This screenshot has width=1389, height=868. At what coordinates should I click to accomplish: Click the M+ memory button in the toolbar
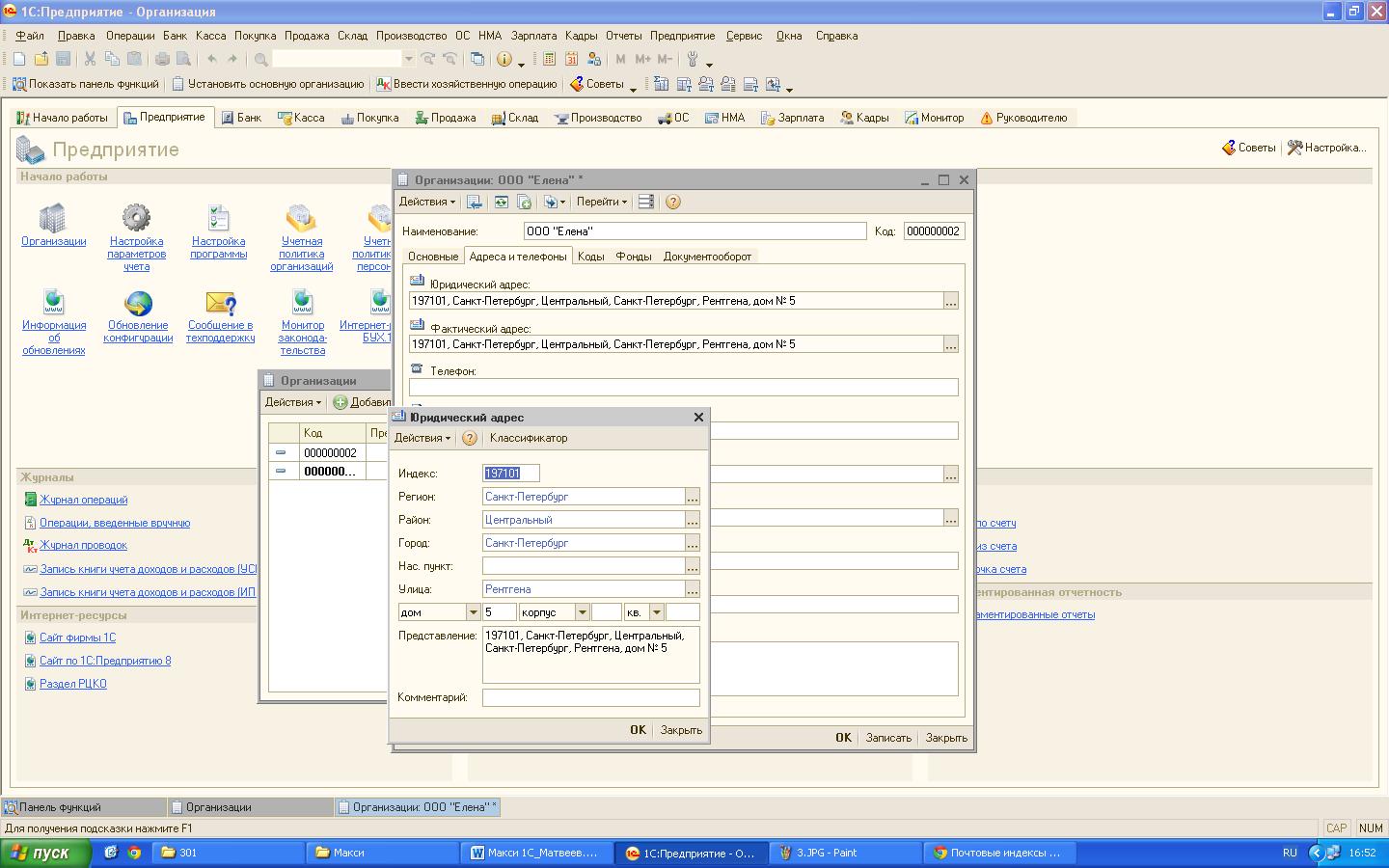pyautogui.click(x=642, y=59)
